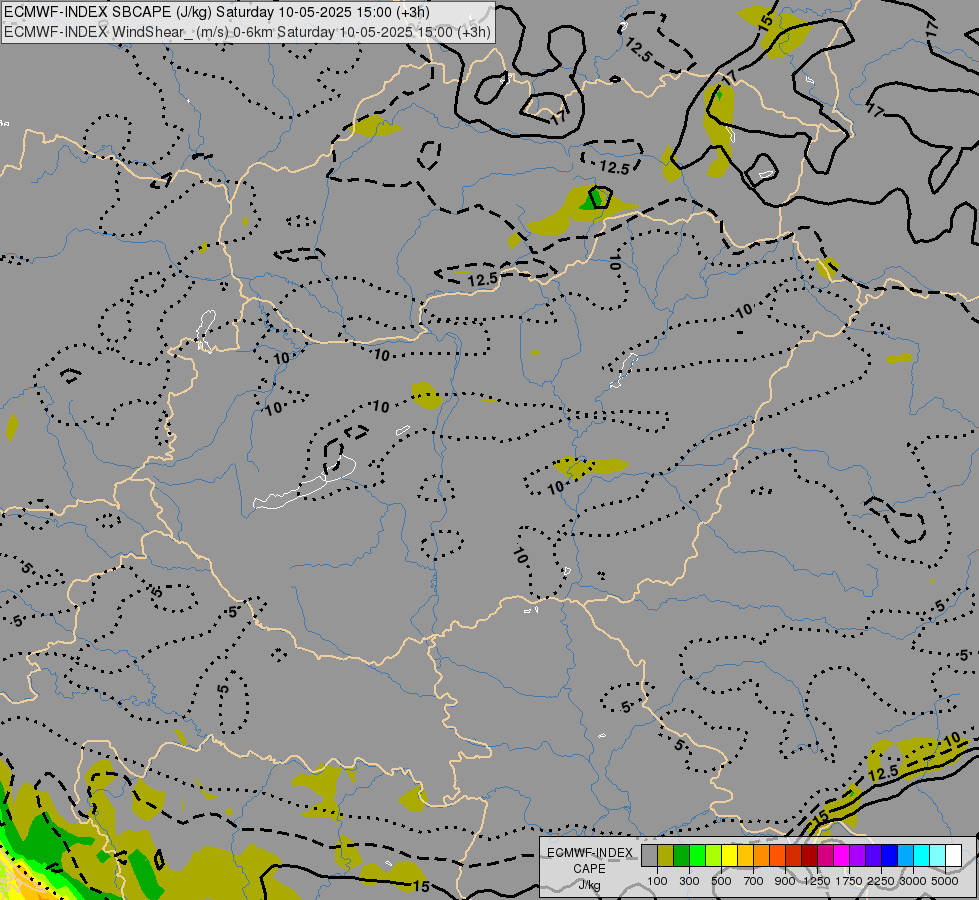This screenshot has height=900, width=979.
Task: Click the purple swatch right of 1750 tick
Action: [857, 856]
